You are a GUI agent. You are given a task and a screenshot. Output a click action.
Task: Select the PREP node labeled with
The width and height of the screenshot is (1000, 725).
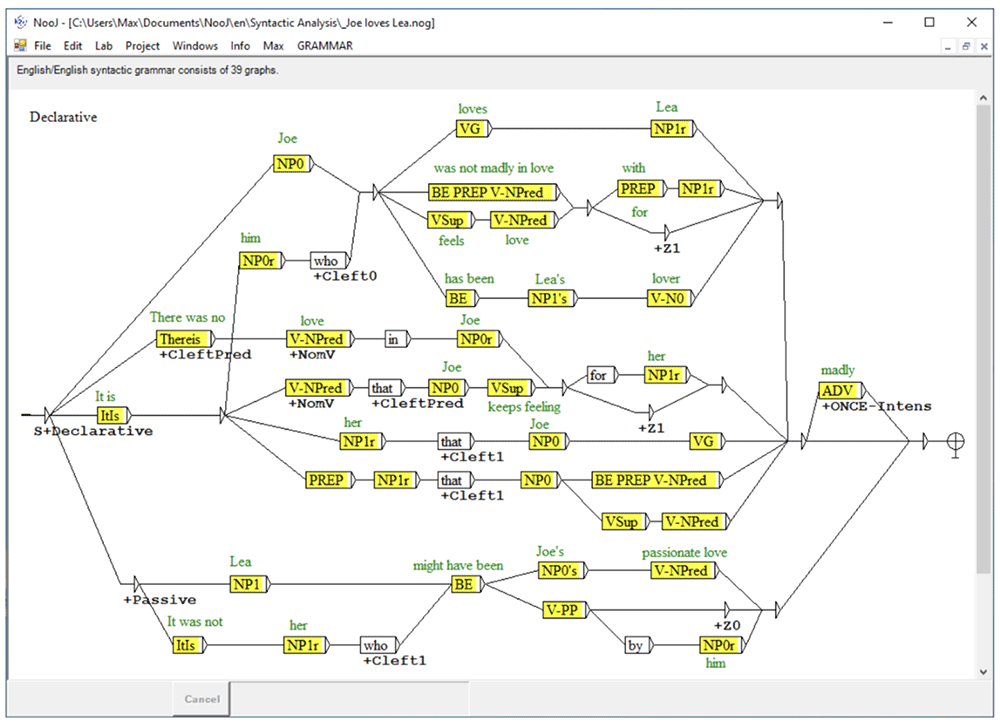pyautogui.click(x=640, y=189)
